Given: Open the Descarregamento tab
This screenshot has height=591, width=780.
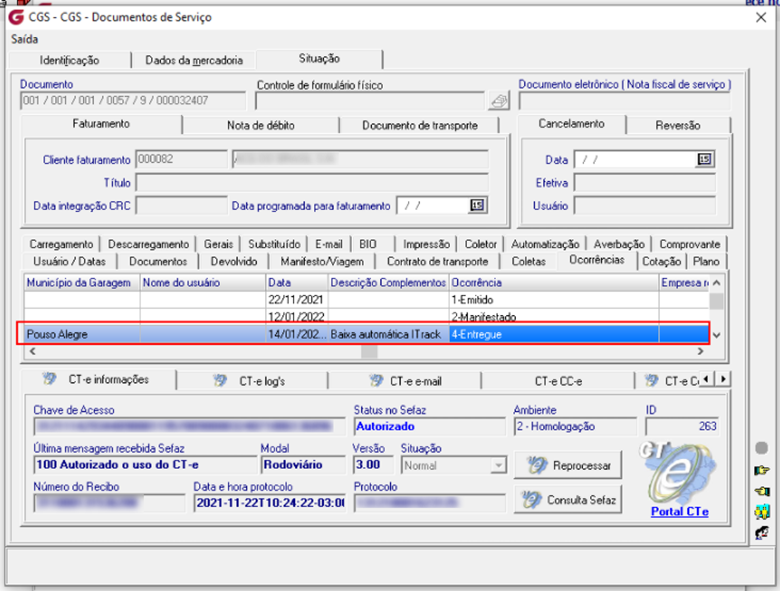Looking at the screenshot, I should pyautogui.click(x=148, y=244).
